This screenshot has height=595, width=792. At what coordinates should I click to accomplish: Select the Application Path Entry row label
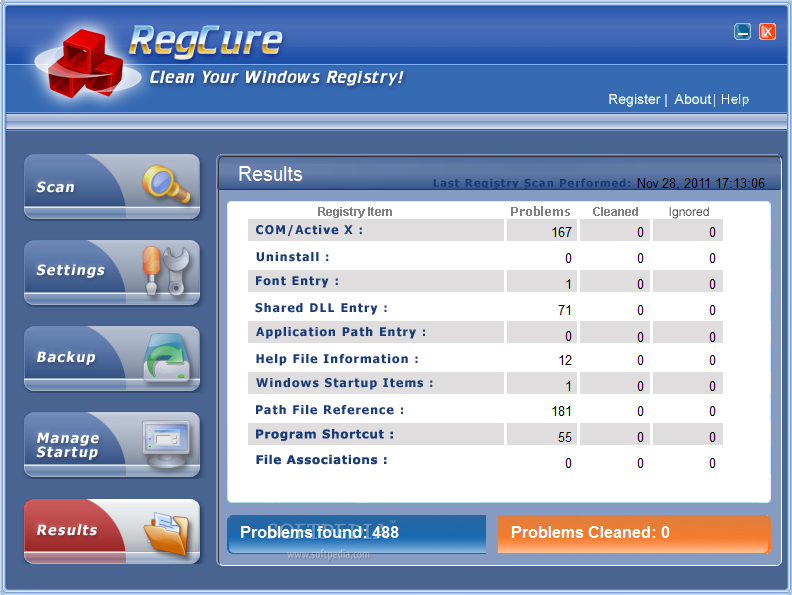340,332
